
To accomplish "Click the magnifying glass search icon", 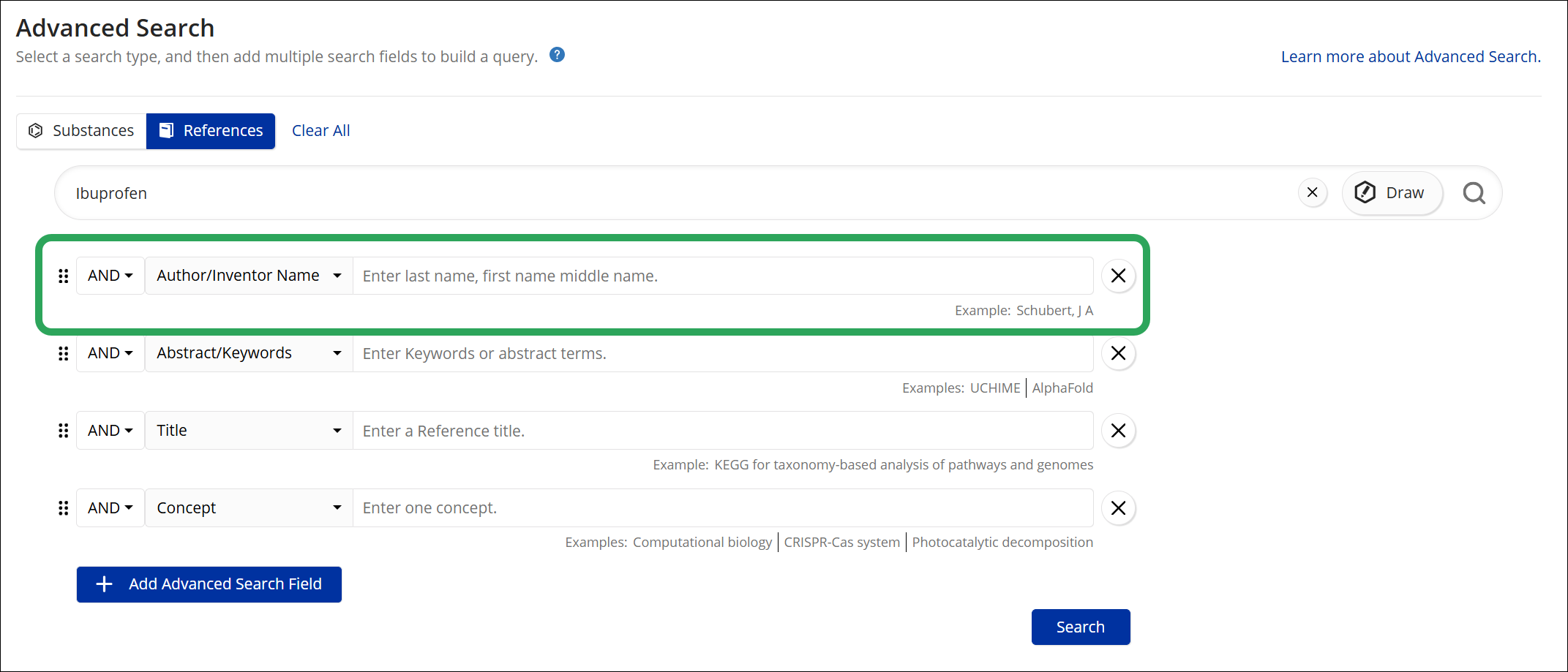I will [x=1474, y=193].
